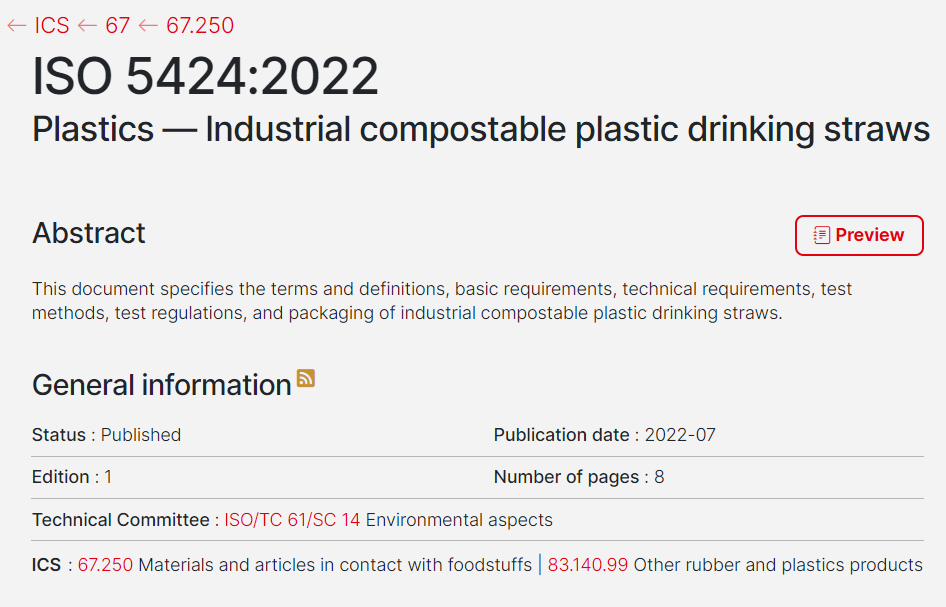Click the abstract paragraph text
The width and height of the screenshot is (946, 607).
pyautogui.click(x=441, y=301)
